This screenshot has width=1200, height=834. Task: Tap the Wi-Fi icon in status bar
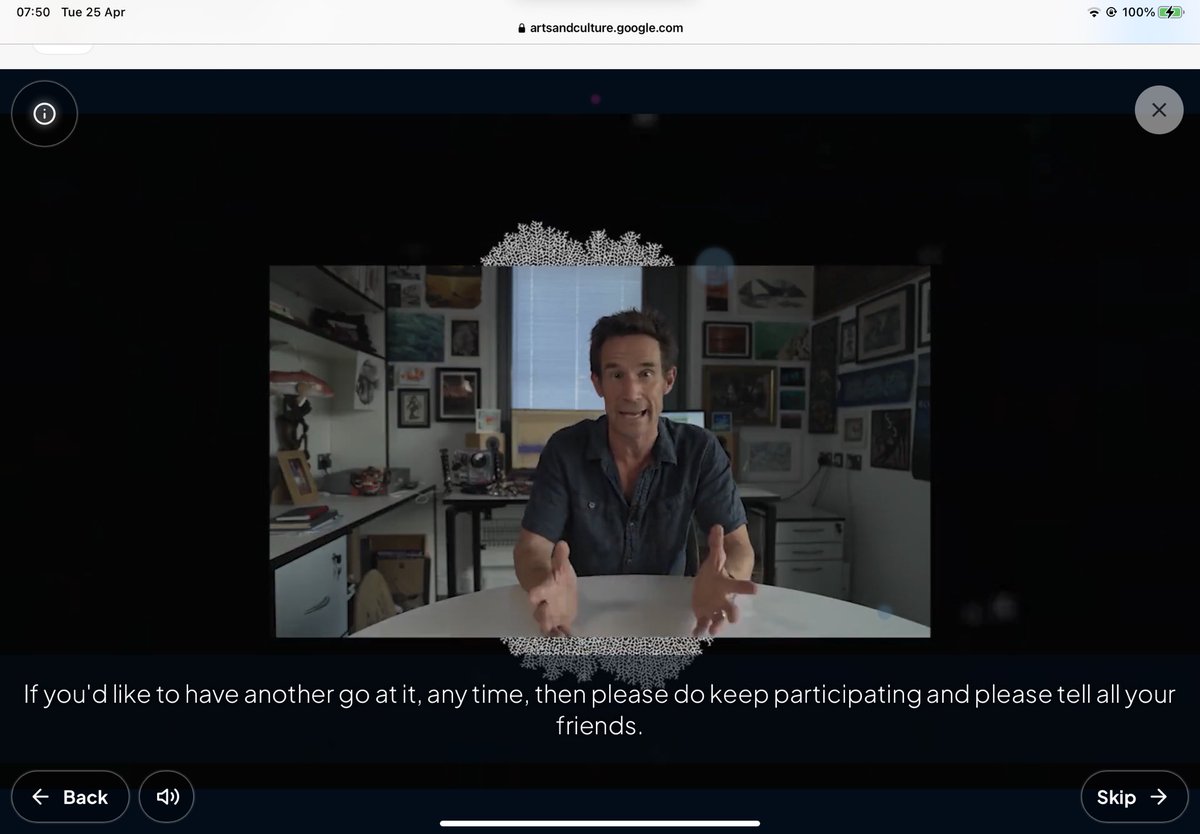(1094, 12)
